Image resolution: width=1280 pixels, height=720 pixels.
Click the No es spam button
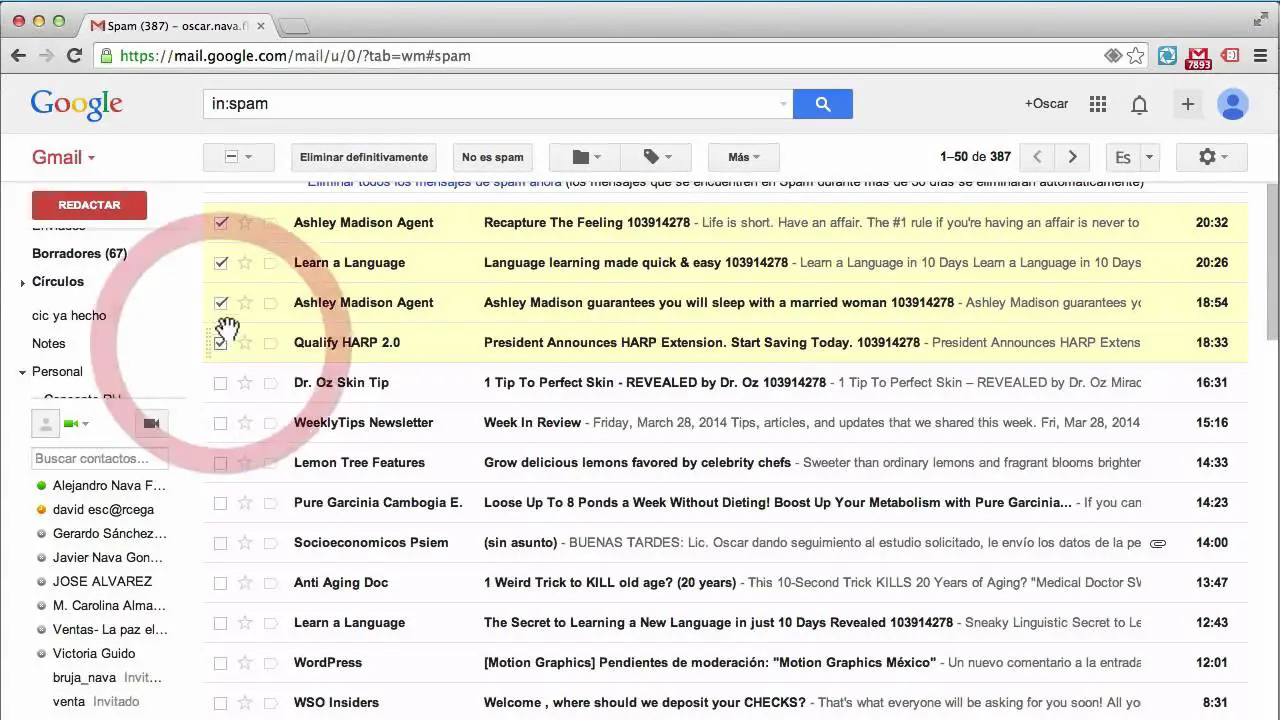[492, 157]
